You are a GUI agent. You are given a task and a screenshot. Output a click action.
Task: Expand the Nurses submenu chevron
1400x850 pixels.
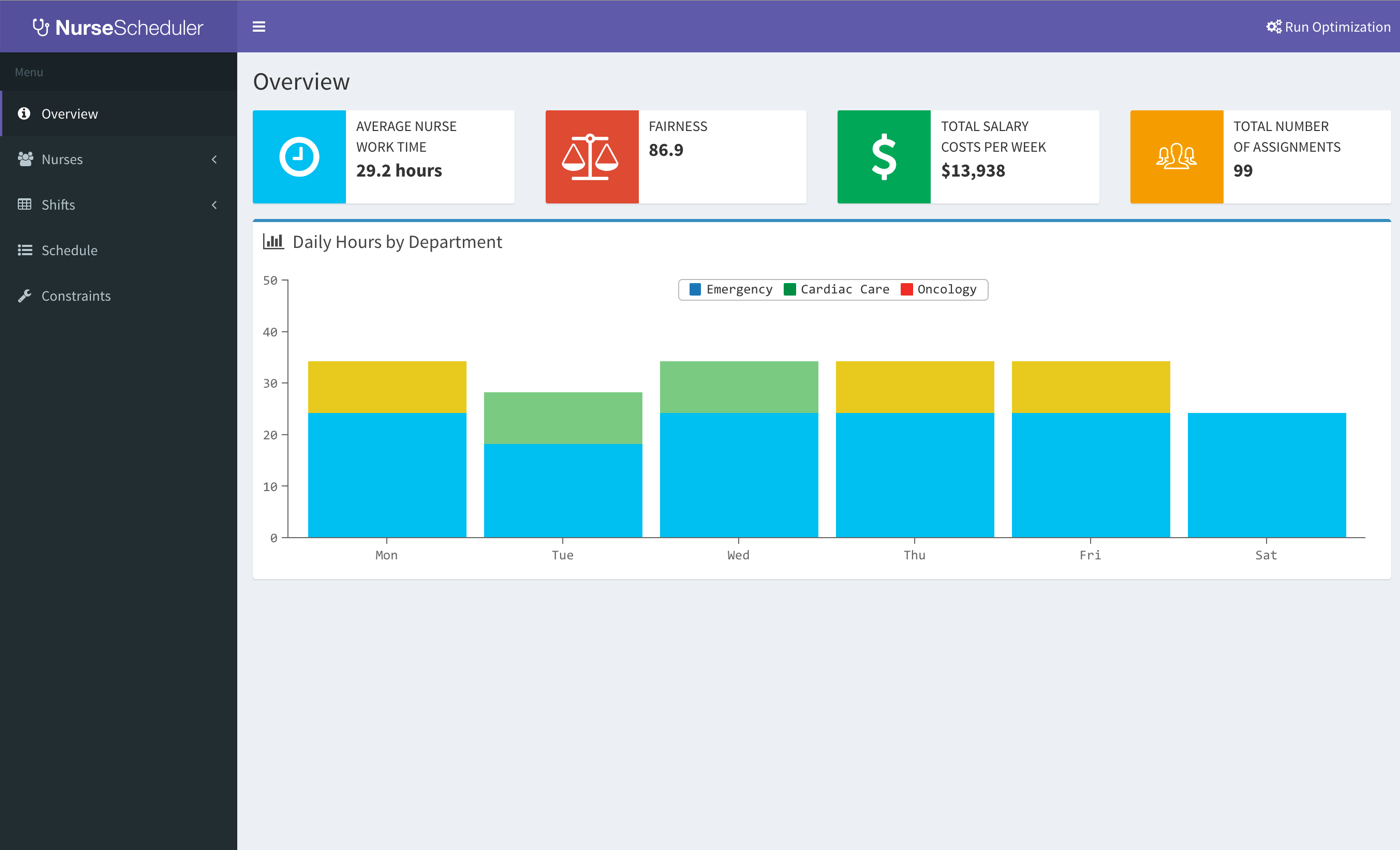[x=214, y=159]
